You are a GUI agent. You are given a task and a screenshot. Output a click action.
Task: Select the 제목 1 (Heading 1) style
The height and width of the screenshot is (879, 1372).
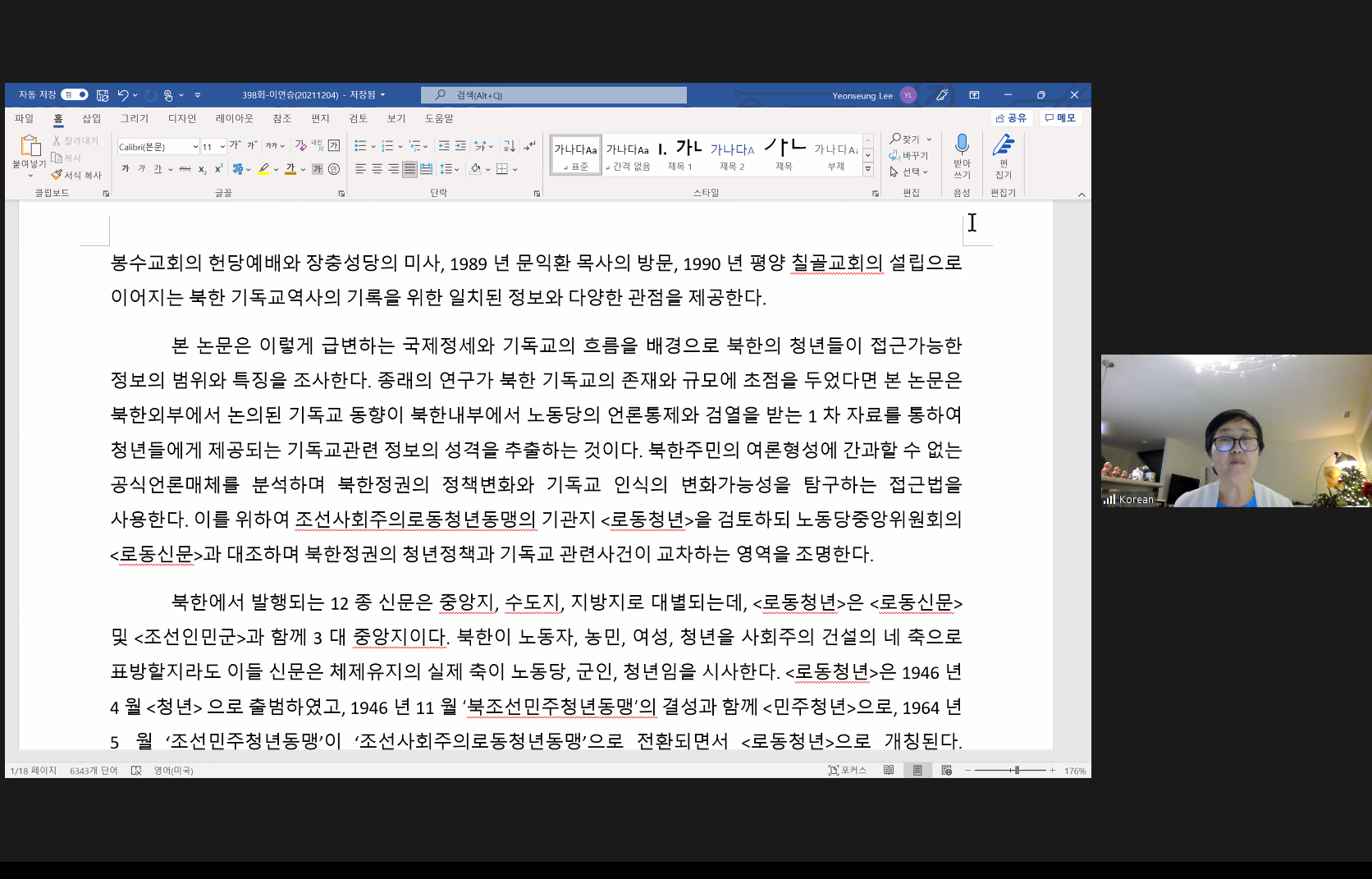[x=680, y=156]
